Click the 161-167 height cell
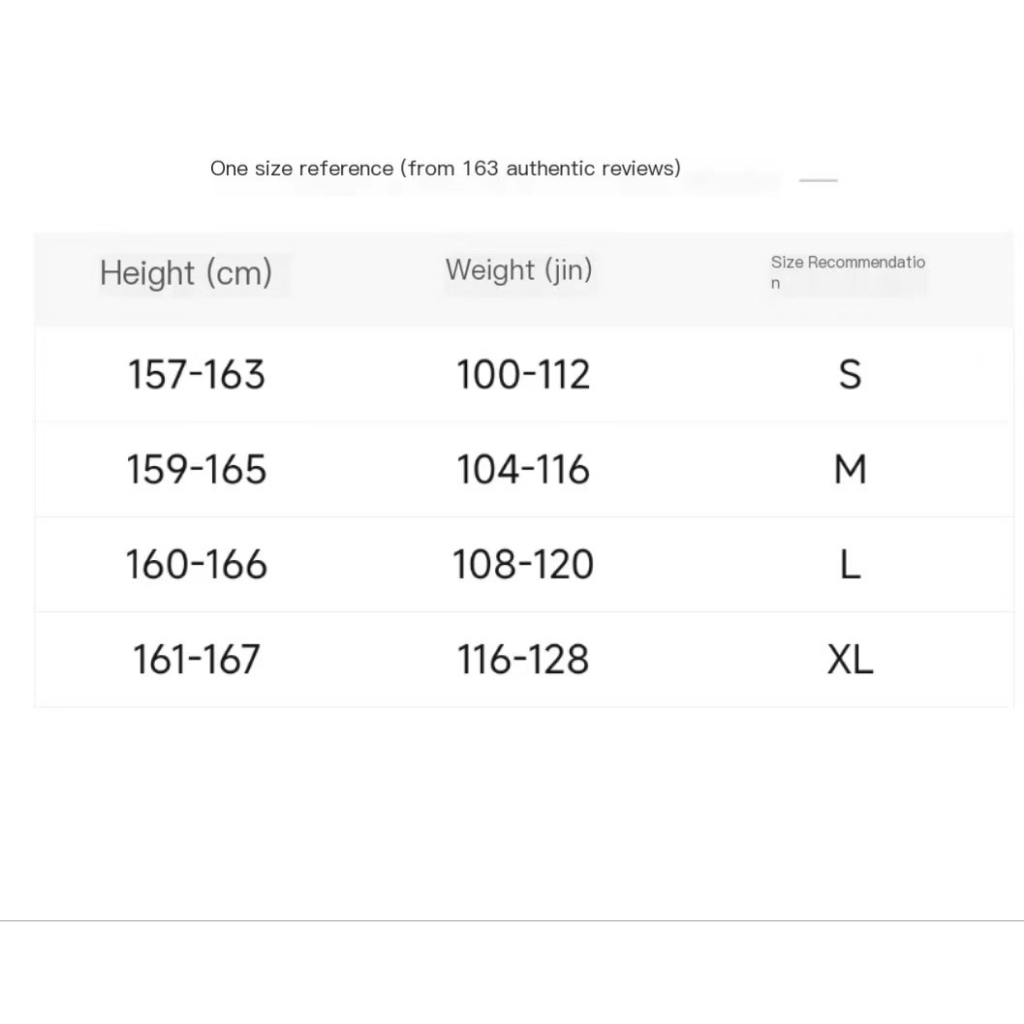Viewport: 1024px width, 1024px height. click(197, 659)
